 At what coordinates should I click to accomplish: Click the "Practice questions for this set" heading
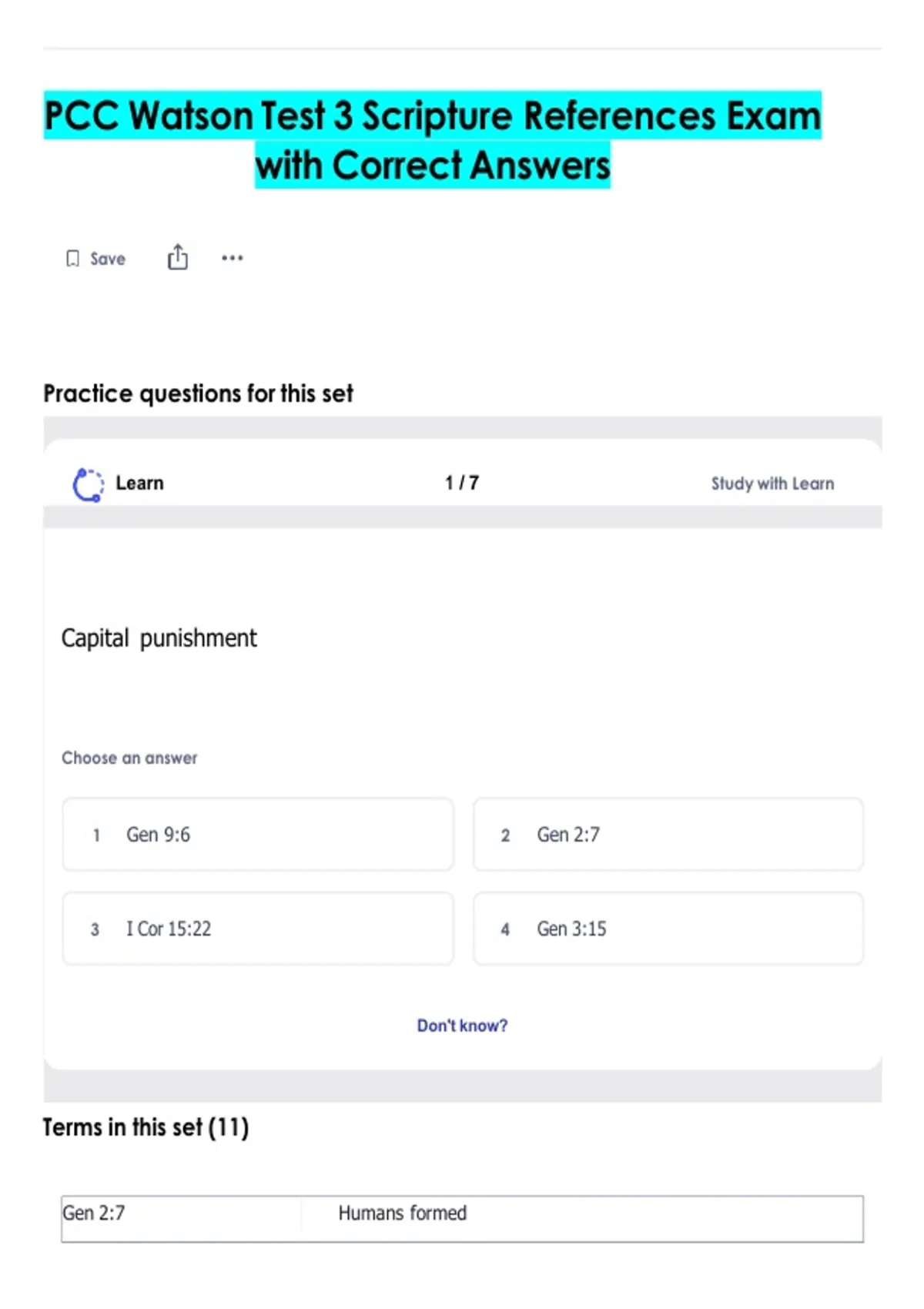click(x=198, y=393)
